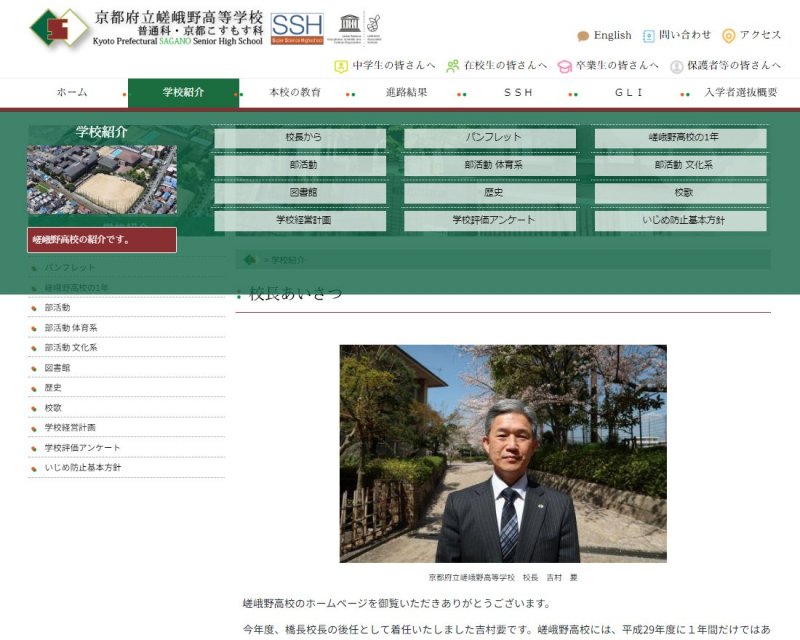
Task: Open 図書館 in the left sidebar
Action: tap(57, 368)
